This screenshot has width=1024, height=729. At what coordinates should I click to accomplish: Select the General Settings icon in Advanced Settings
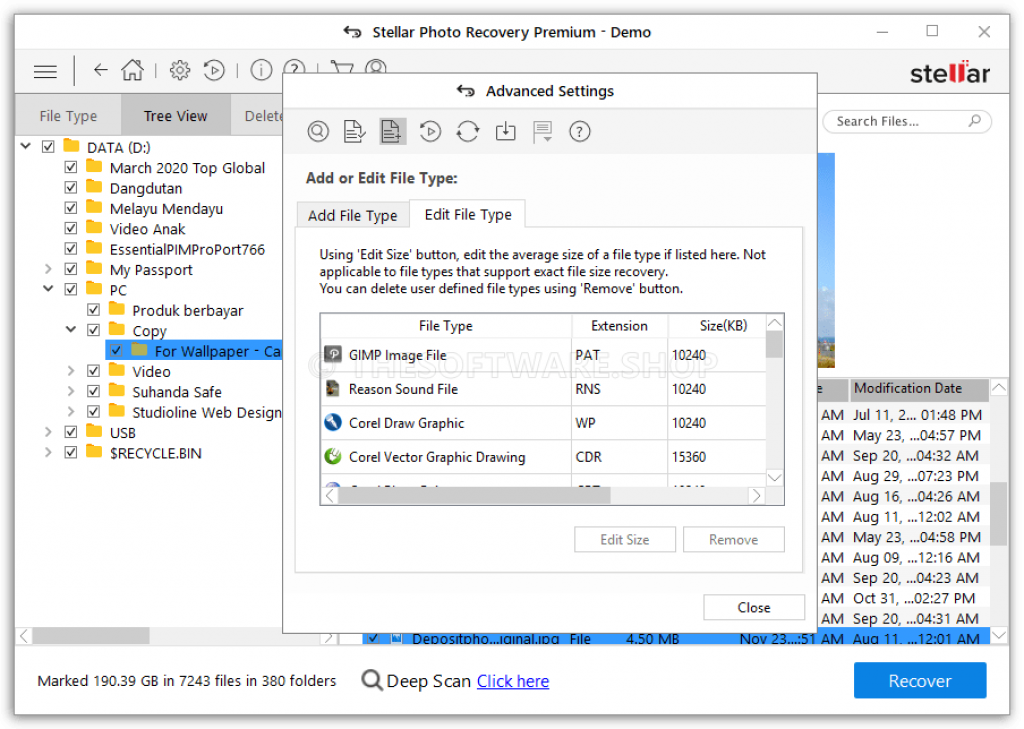coord(318,131)
